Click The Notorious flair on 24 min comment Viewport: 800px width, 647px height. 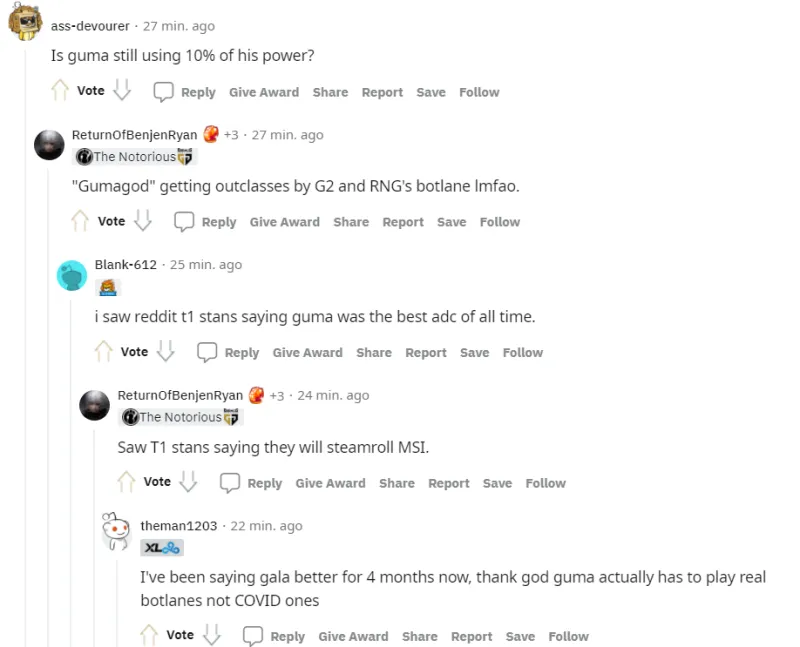coord(181,417)
